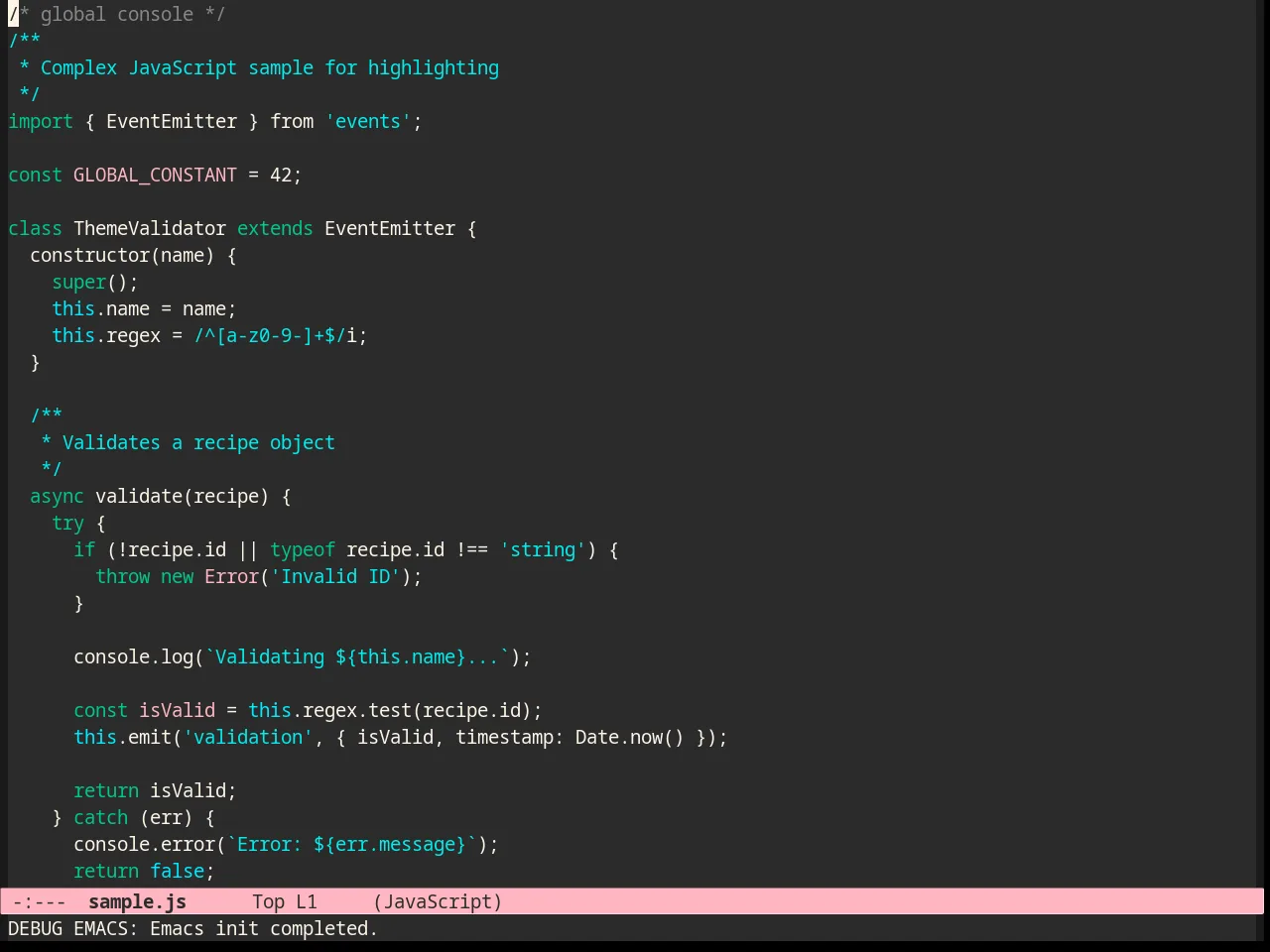Click 'console.error' call
This screenshot has width=1270, height=952.
tap(144, 844)
